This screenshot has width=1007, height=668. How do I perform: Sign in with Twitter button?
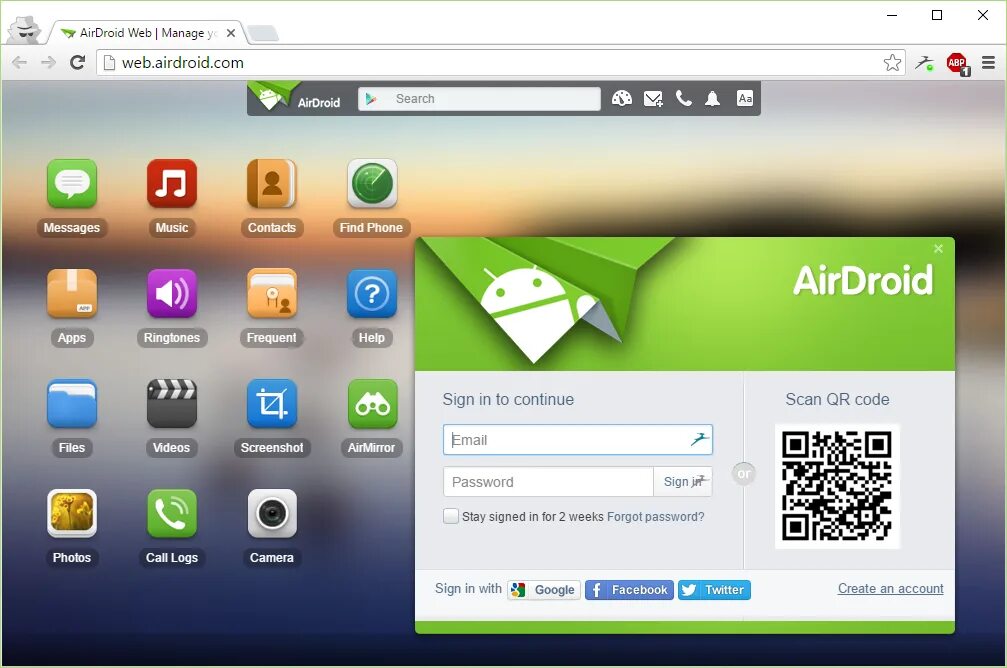(x=714, y=590)
